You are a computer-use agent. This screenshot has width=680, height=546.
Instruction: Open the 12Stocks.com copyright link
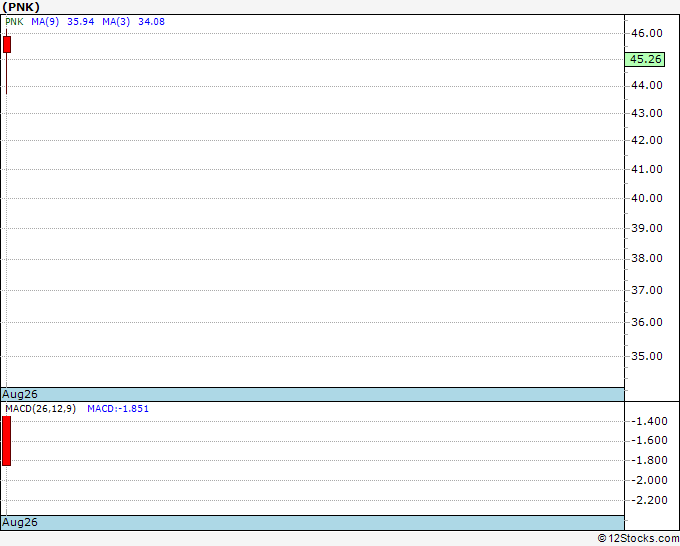click(x=638, y=539)
